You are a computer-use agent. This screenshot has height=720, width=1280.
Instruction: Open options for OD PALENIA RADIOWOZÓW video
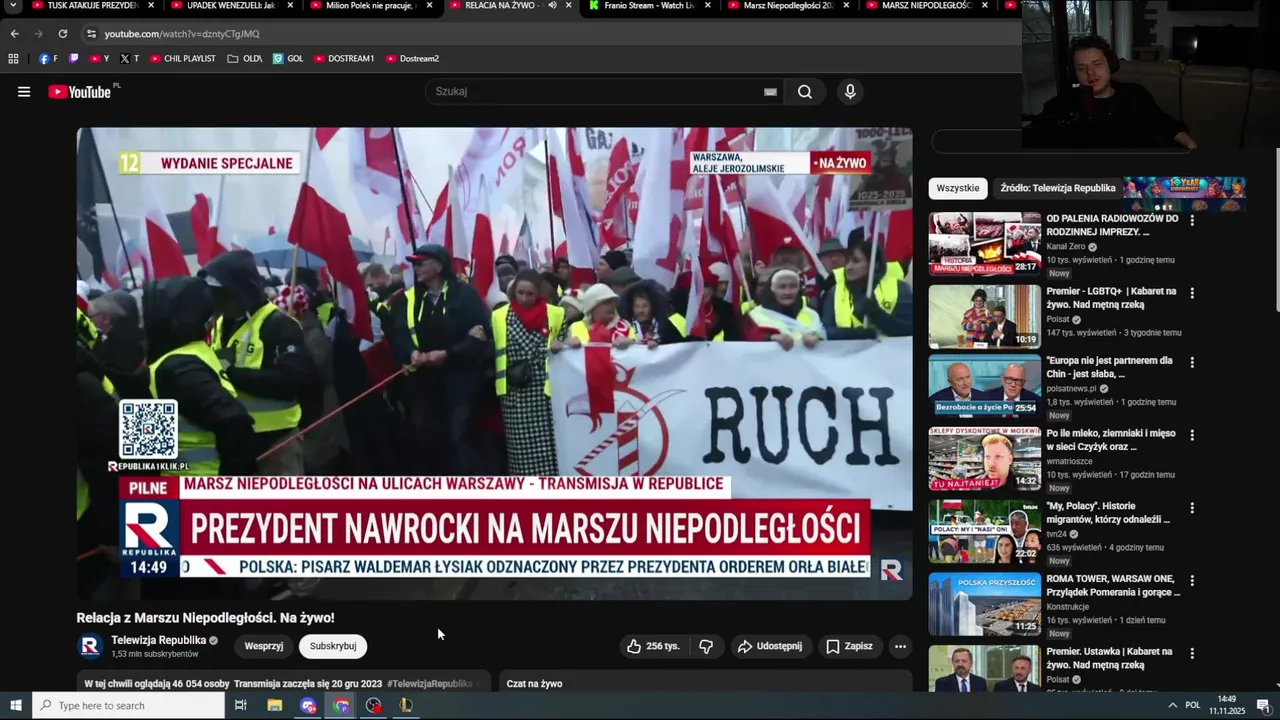tap(1192, 221)
